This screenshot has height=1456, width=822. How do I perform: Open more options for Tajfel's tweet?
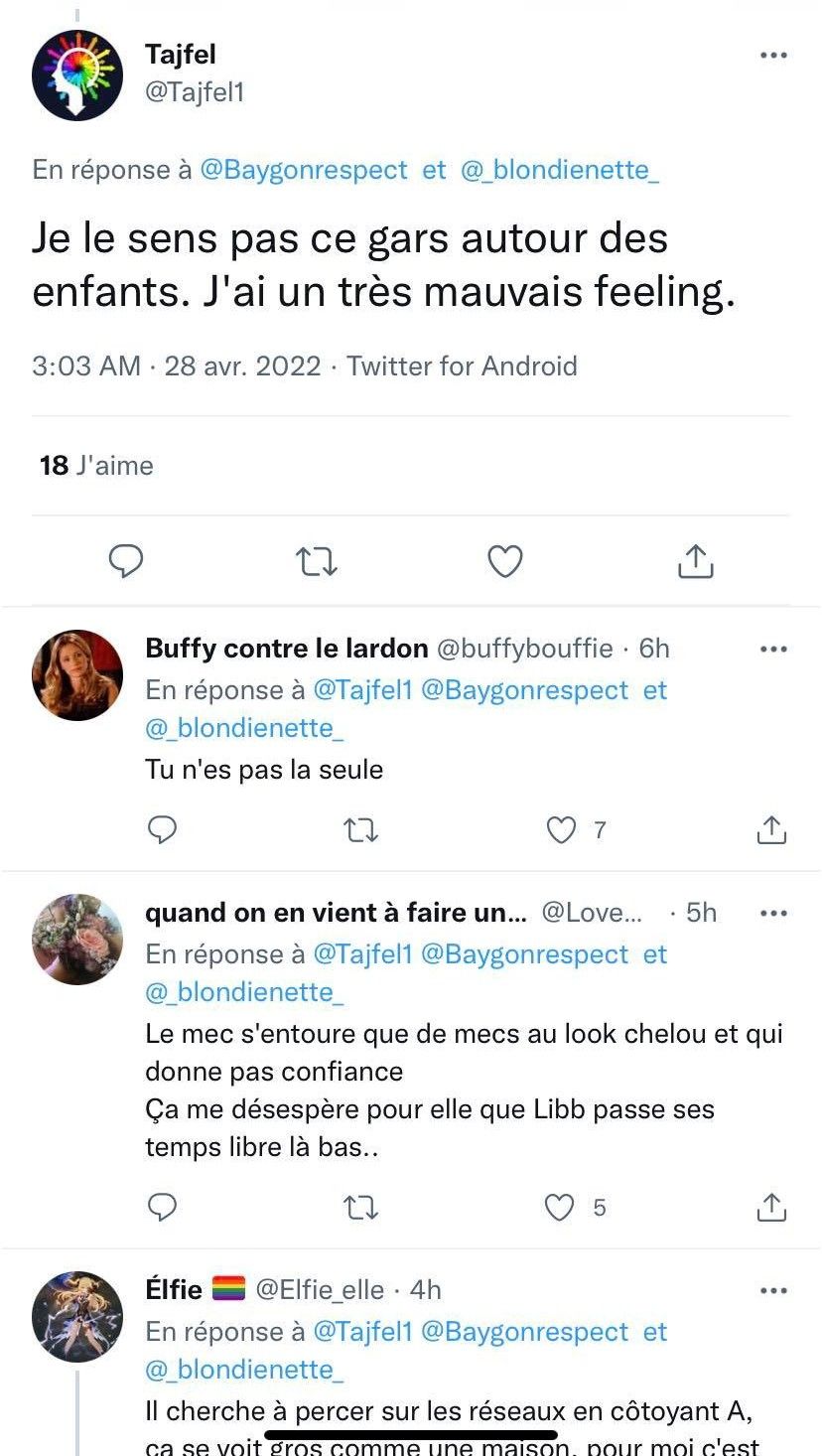pos(773,56)
